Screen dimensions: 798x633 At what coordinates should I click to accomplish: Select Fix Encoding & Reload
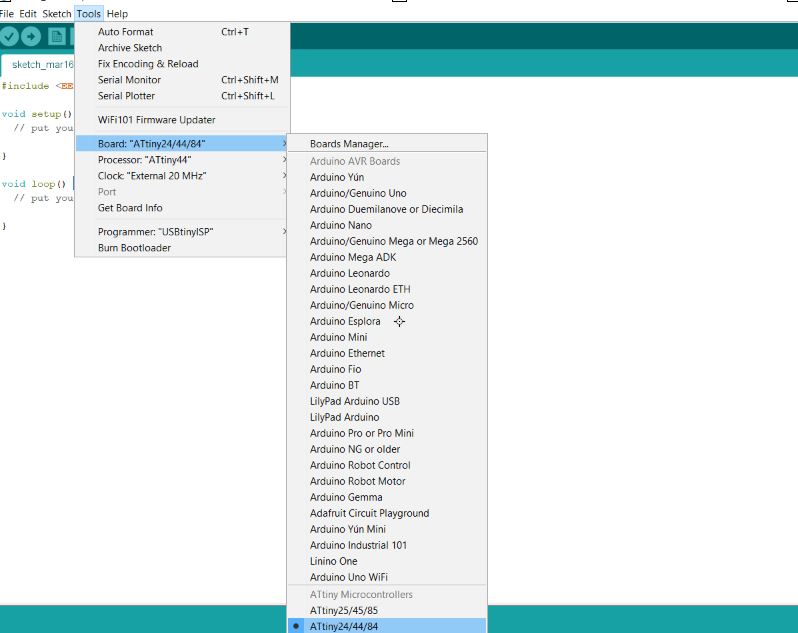(x=182, y=64)
